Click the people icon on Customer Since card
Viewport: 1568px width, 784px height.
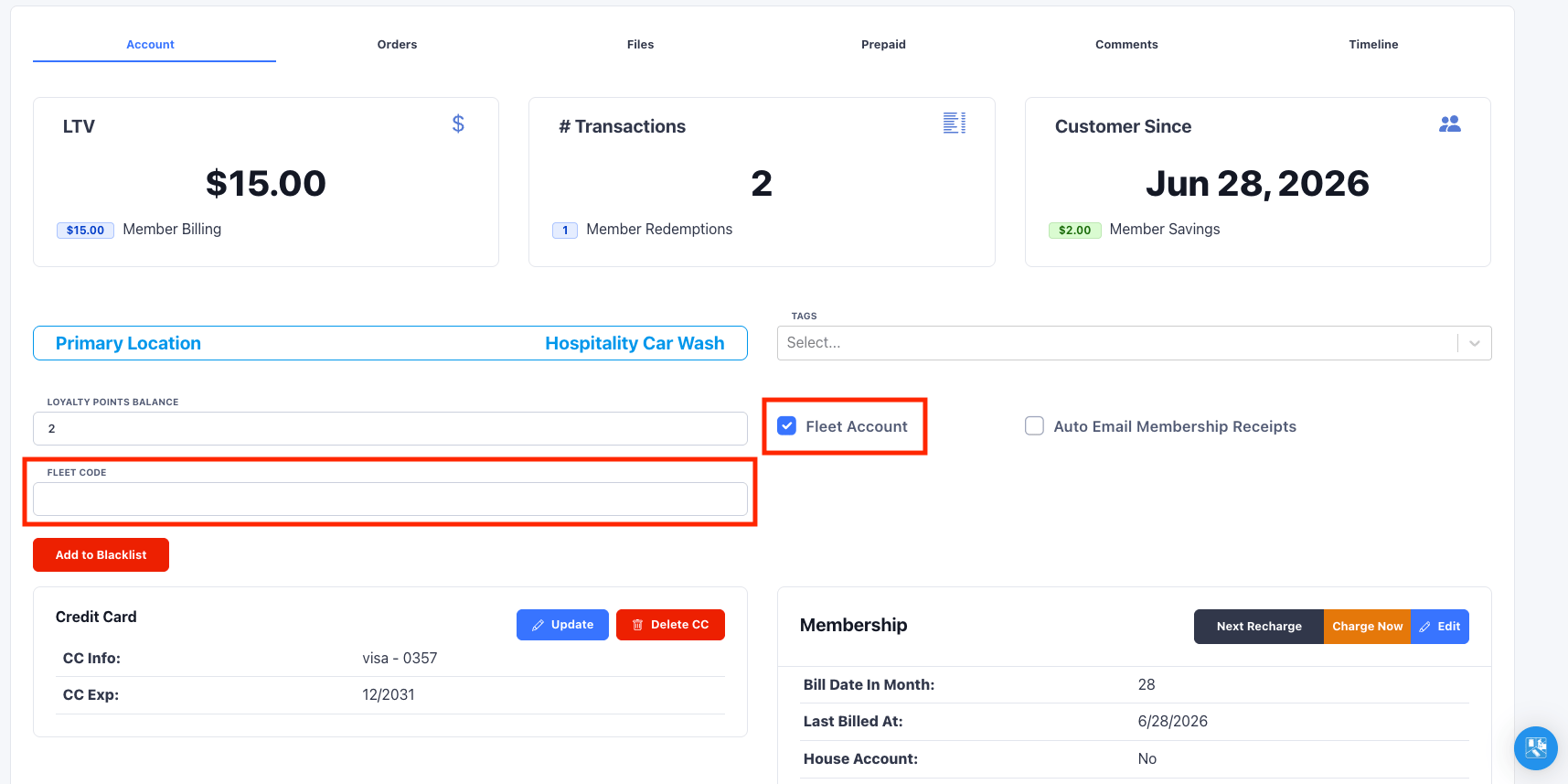(x=1449, y=124)
